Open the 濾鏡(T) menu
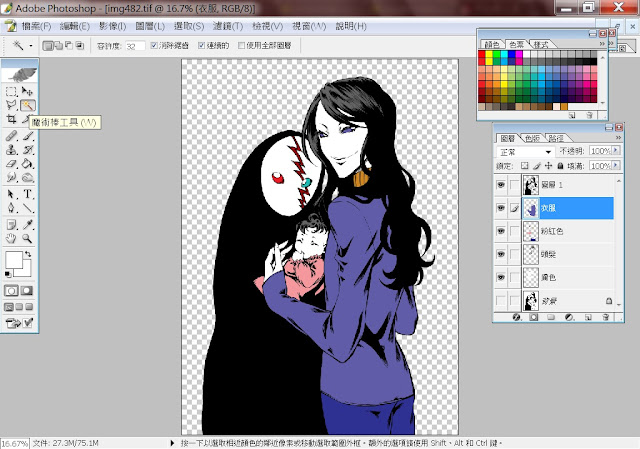The image size is (640, 449). tap(228, 26)
